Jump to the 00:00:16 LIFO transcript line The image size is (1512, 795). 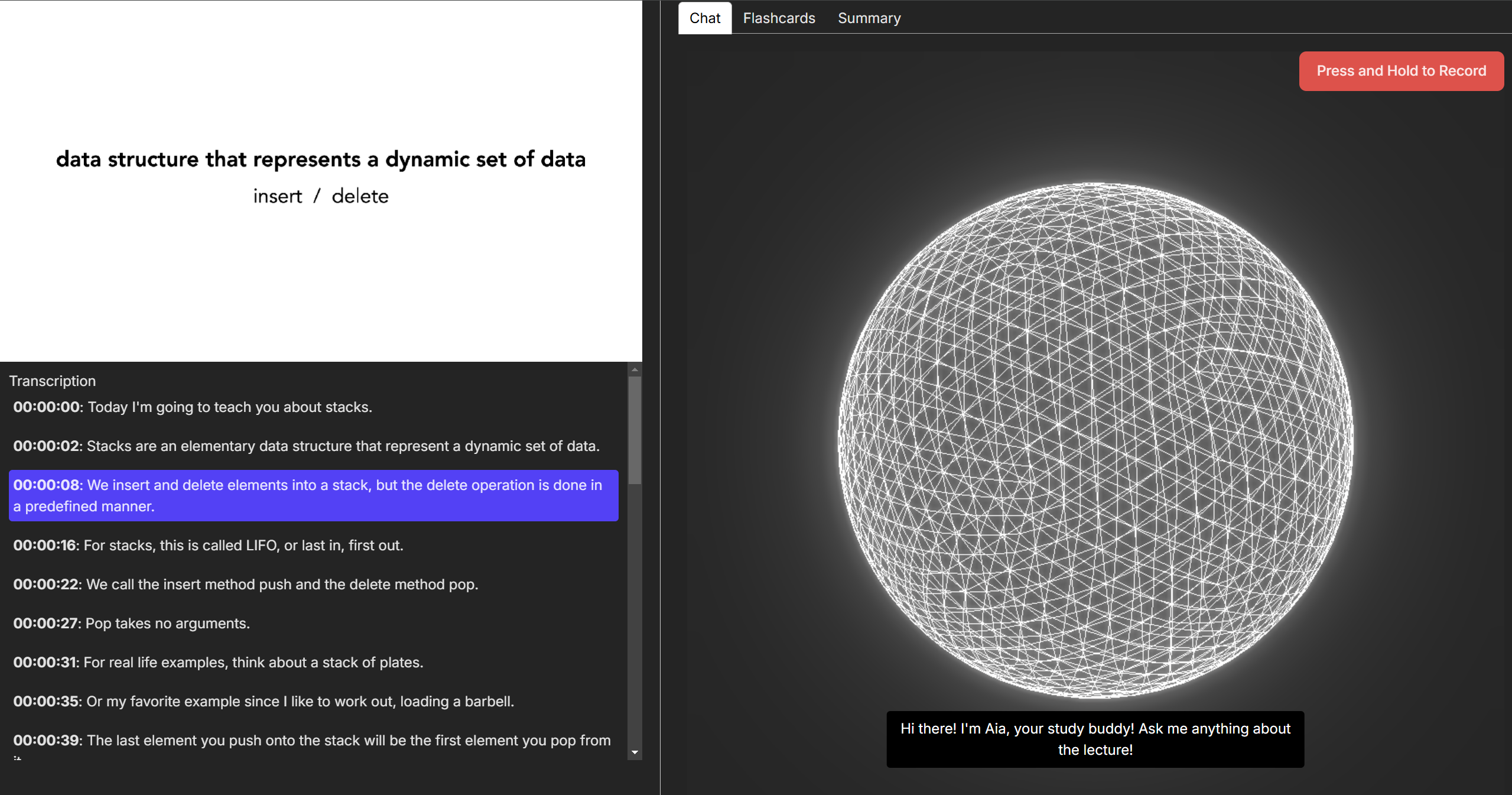[x=208, y=546]
